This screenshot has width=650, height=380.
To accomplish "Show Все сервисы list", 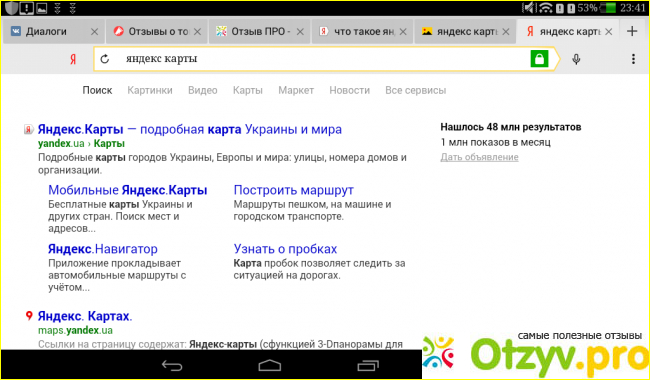I will tap(416, 90).
